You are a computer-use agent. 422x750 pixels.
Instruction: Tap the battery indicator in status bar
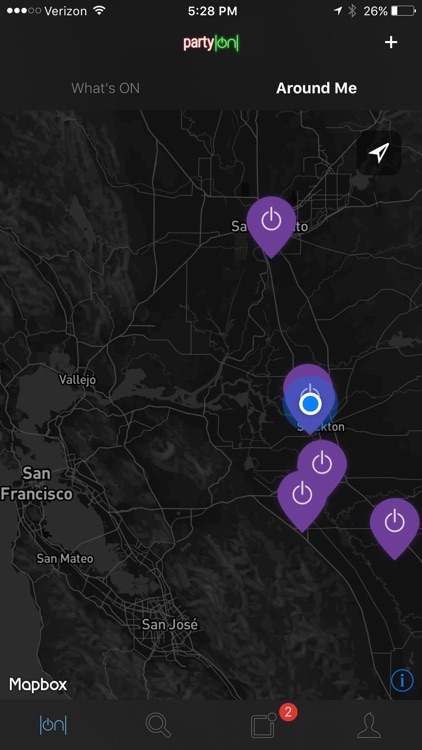click(x=402, y=11)
